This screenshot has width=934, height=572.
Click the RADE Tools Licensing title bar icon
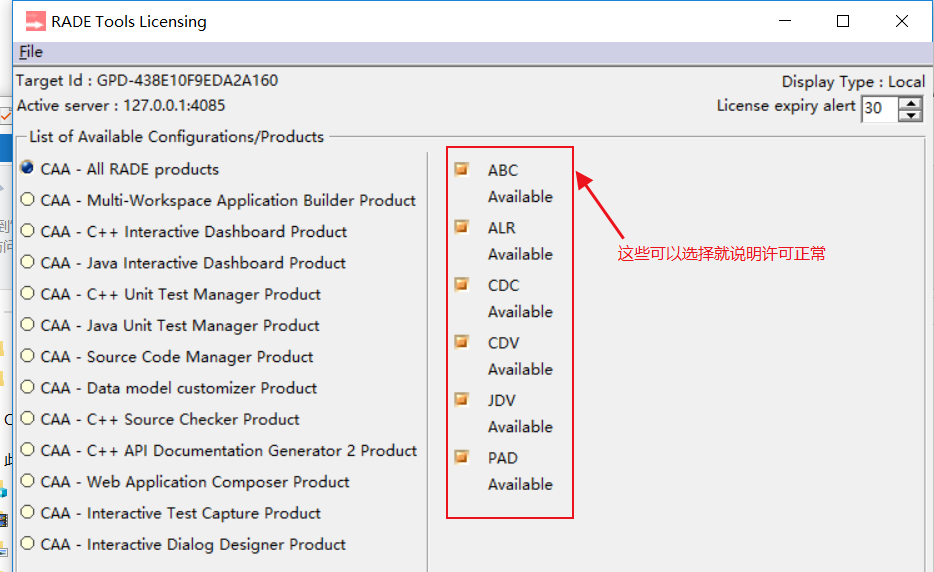click(x=36, y=21)
